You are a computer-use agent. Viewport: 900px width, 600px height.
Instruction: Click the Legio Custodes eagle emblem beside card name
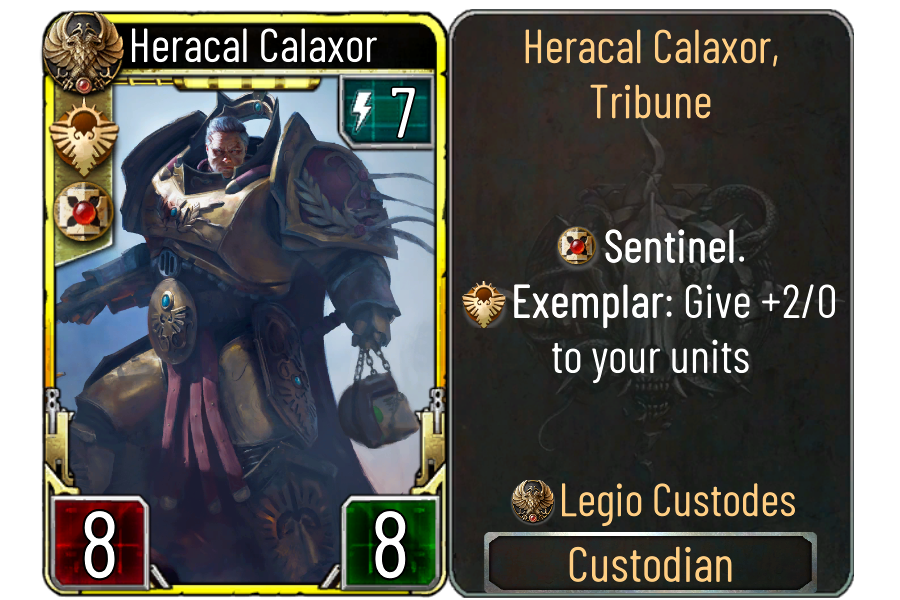click(x=84, y=53)
